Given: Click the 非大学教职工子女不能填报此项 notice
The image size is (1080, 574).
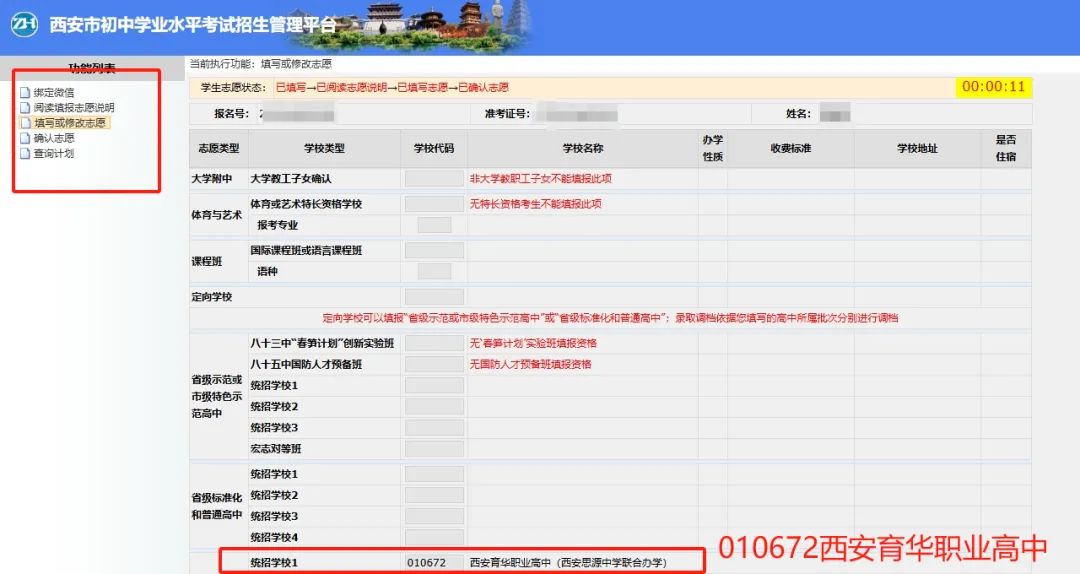Looking at the screenshot, I should pos(541,178).
